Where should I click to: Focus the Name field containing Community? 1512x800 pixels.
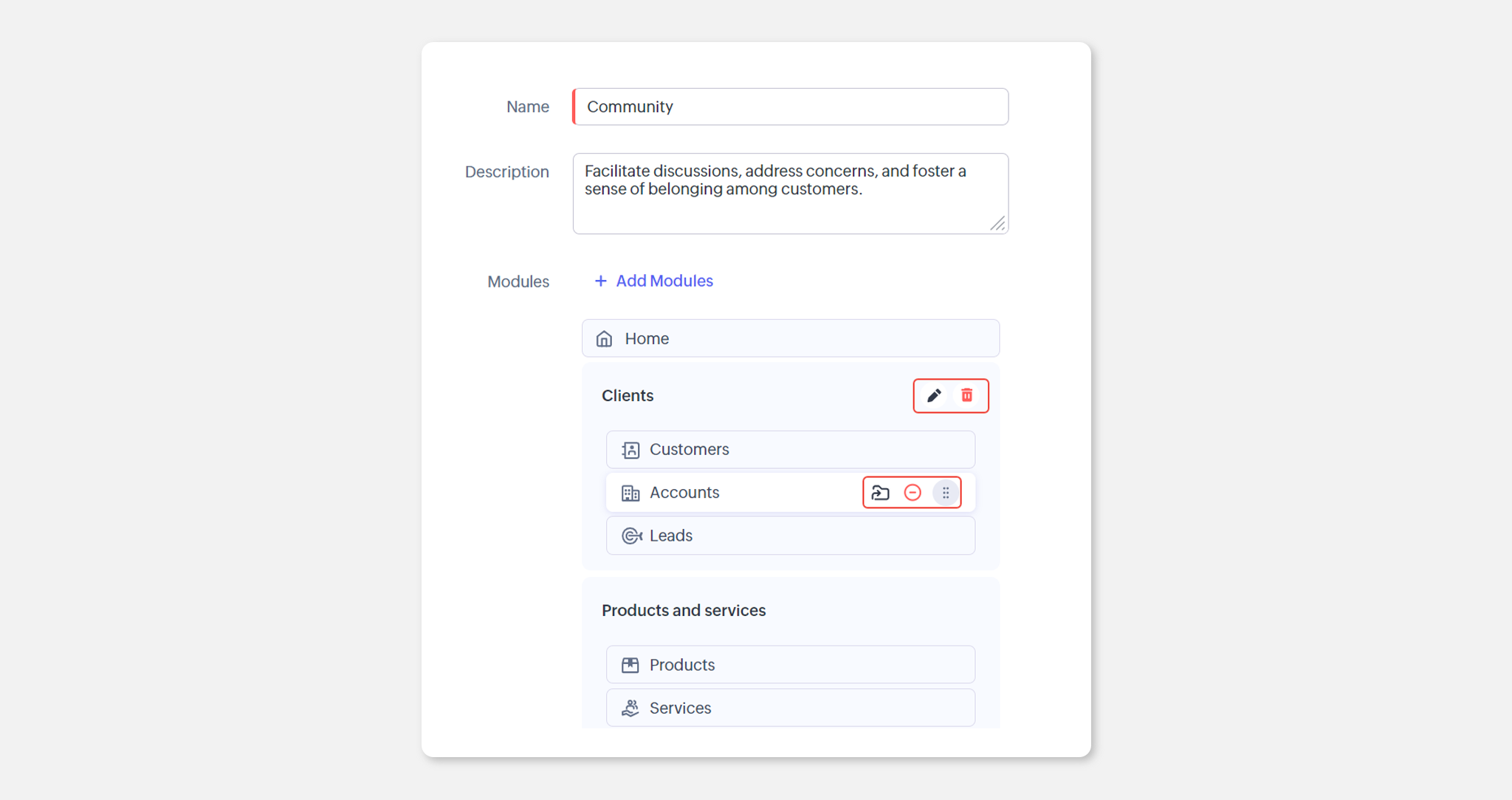[x=790, y=106]
